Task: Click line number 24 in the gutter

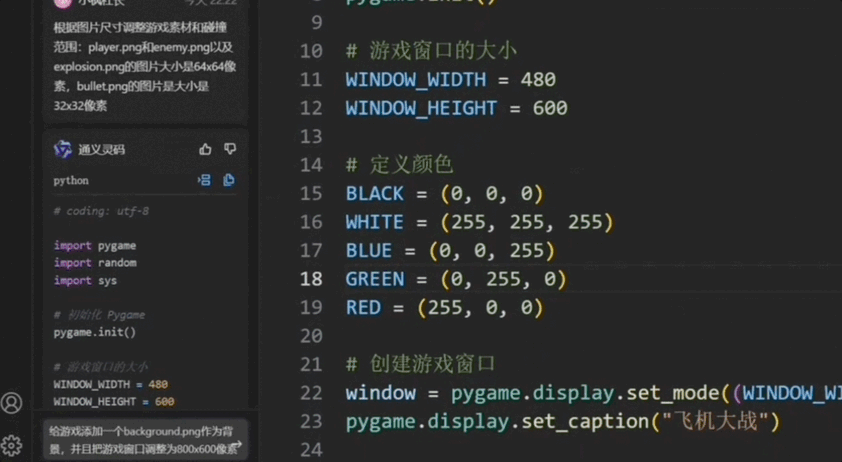Action: tap(311, 450)
